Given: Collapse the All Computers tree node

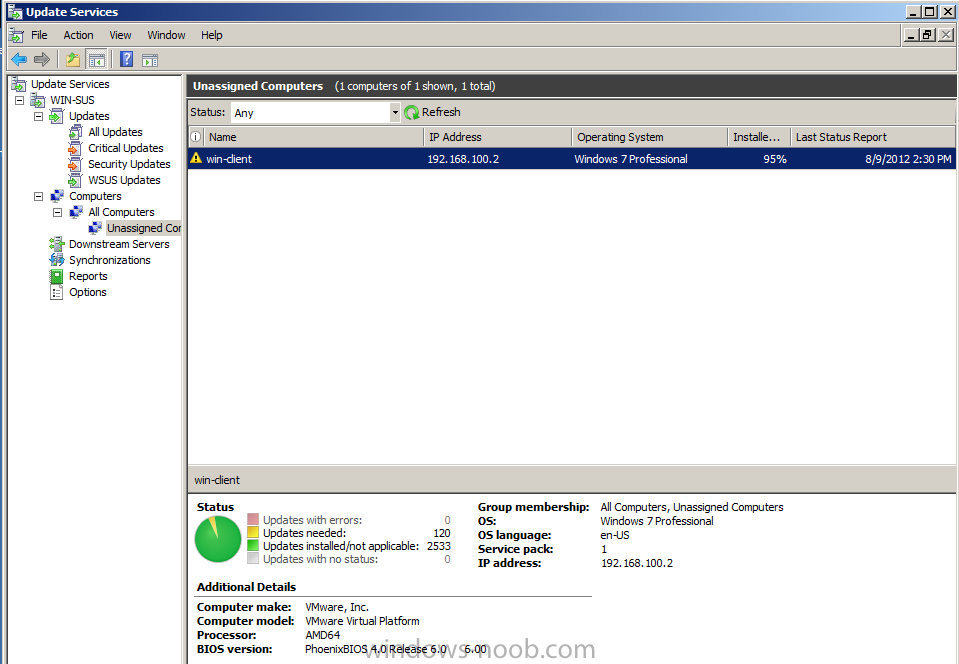Looking at the screenshot, I should pyautogui.click(x=57, y=212).
